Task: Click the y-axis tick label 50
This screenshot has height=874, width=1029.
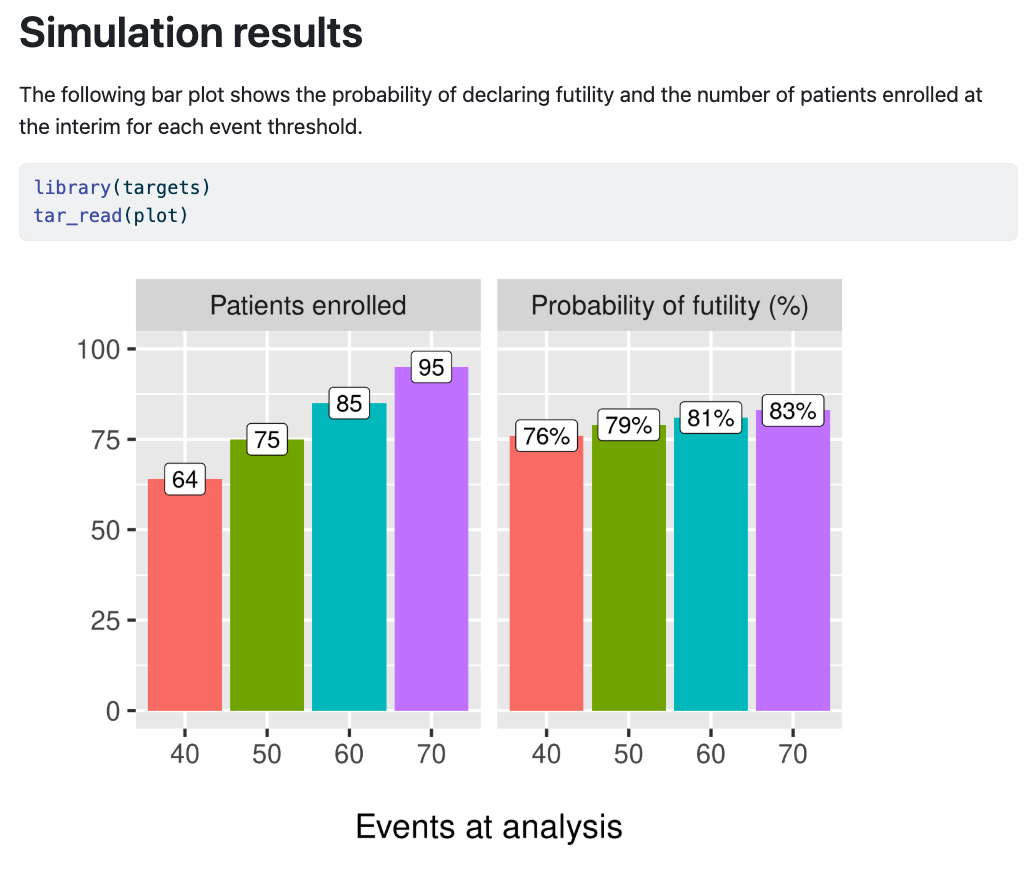Action: click(x=105, y=530)
